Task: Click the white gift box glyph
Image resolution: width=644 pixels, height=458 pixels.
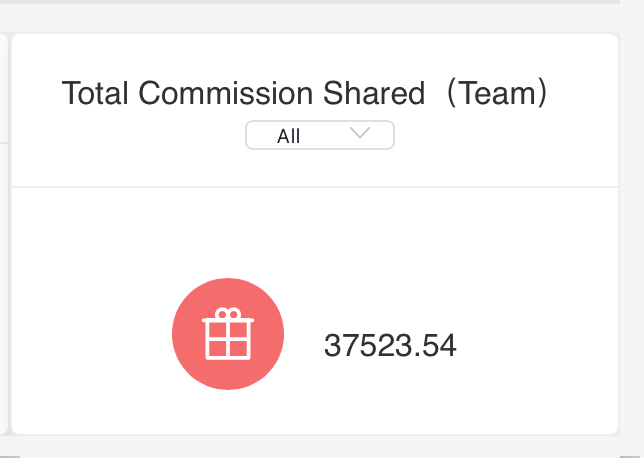Action: (x=228, y=334)
